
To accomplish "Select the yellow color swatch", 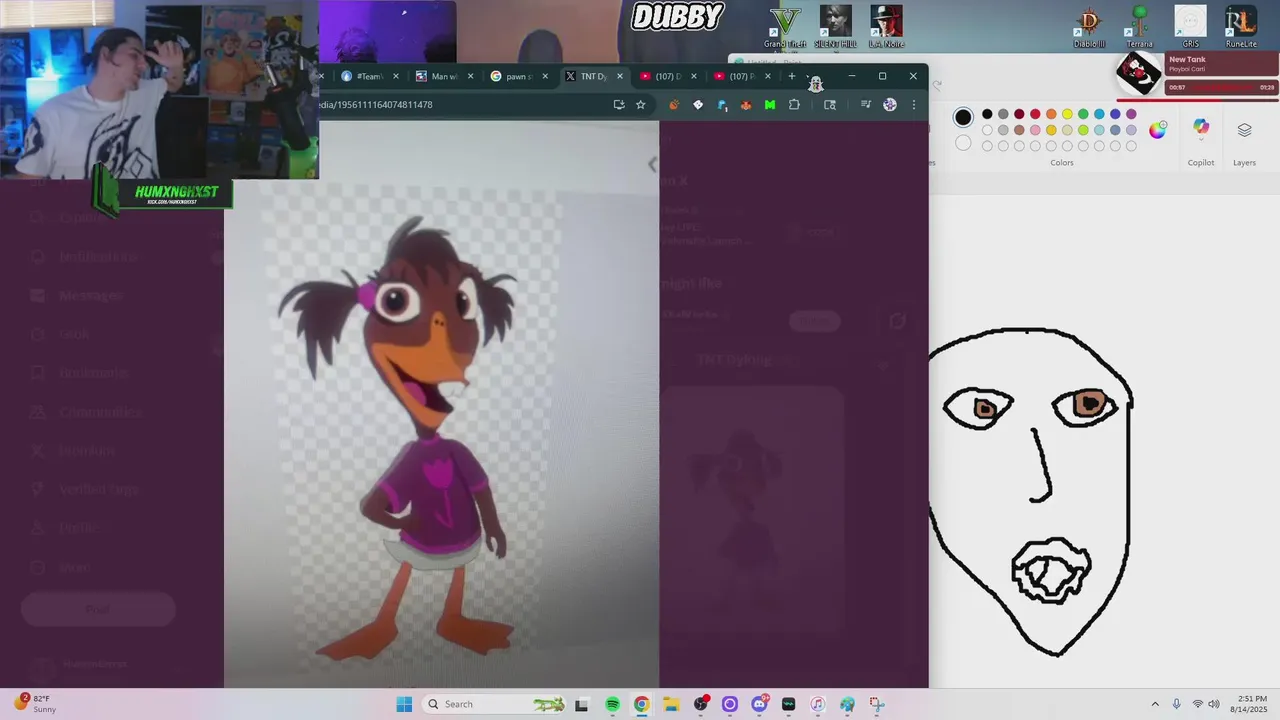I will [x=1067, y=114].
